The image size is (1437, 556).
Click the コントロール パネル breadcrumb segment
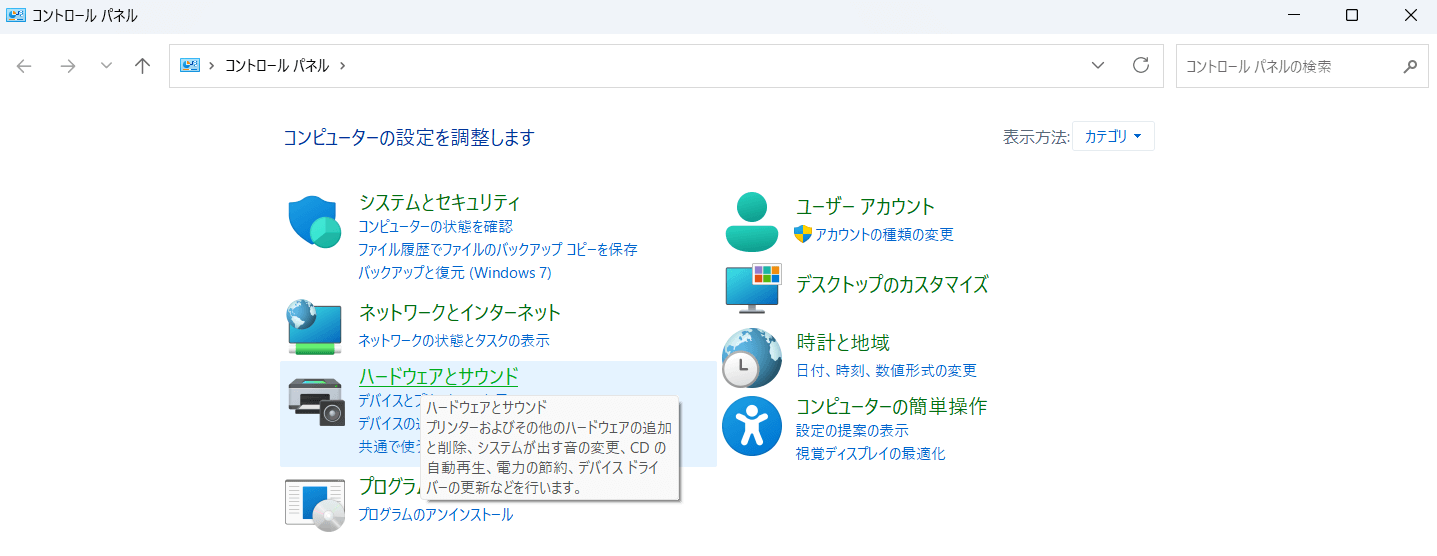click(x=276, y=66)
